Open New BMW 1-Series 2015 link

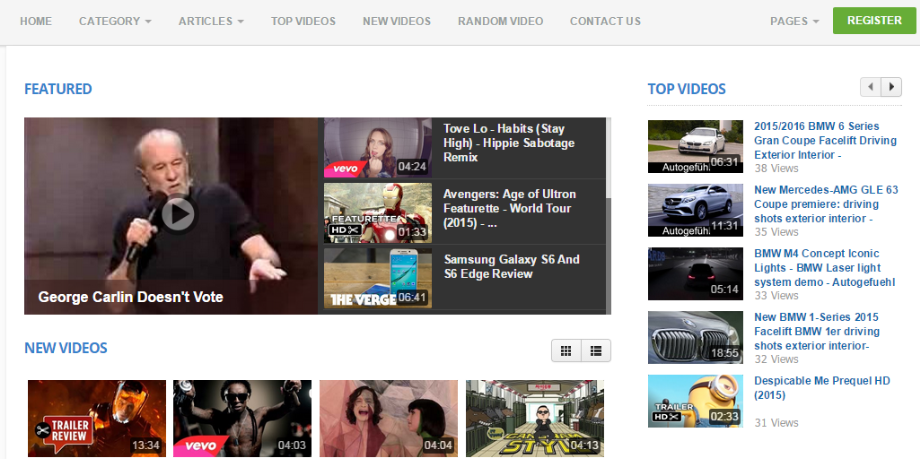[x=817, y=331]
